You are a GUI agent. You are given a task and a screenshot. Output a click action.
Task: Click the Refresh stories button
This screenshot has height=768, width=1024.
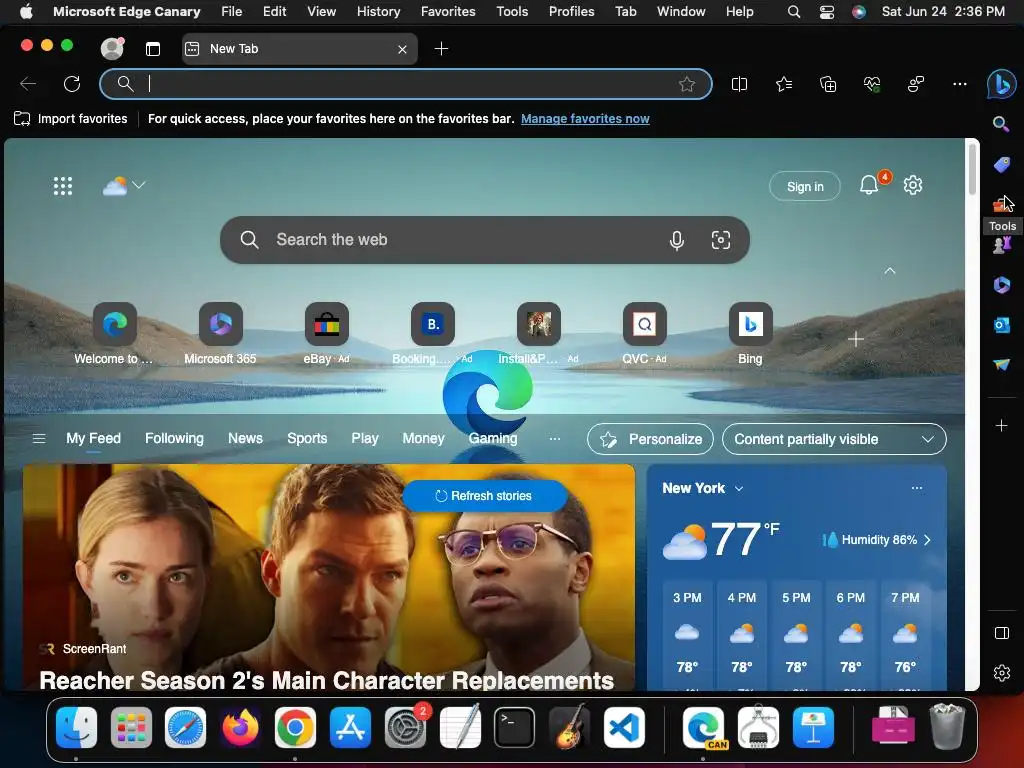click(484, 496)
